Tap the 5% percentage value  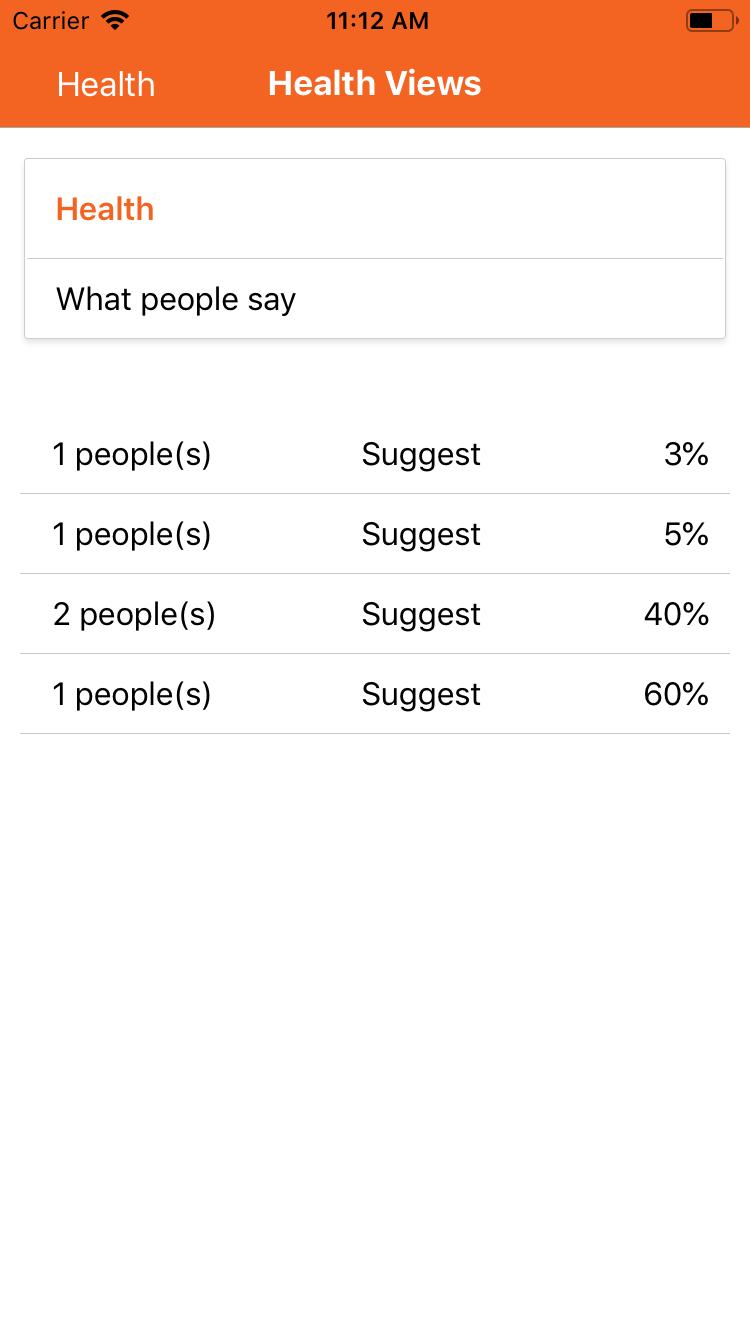[x=686, y=534]
